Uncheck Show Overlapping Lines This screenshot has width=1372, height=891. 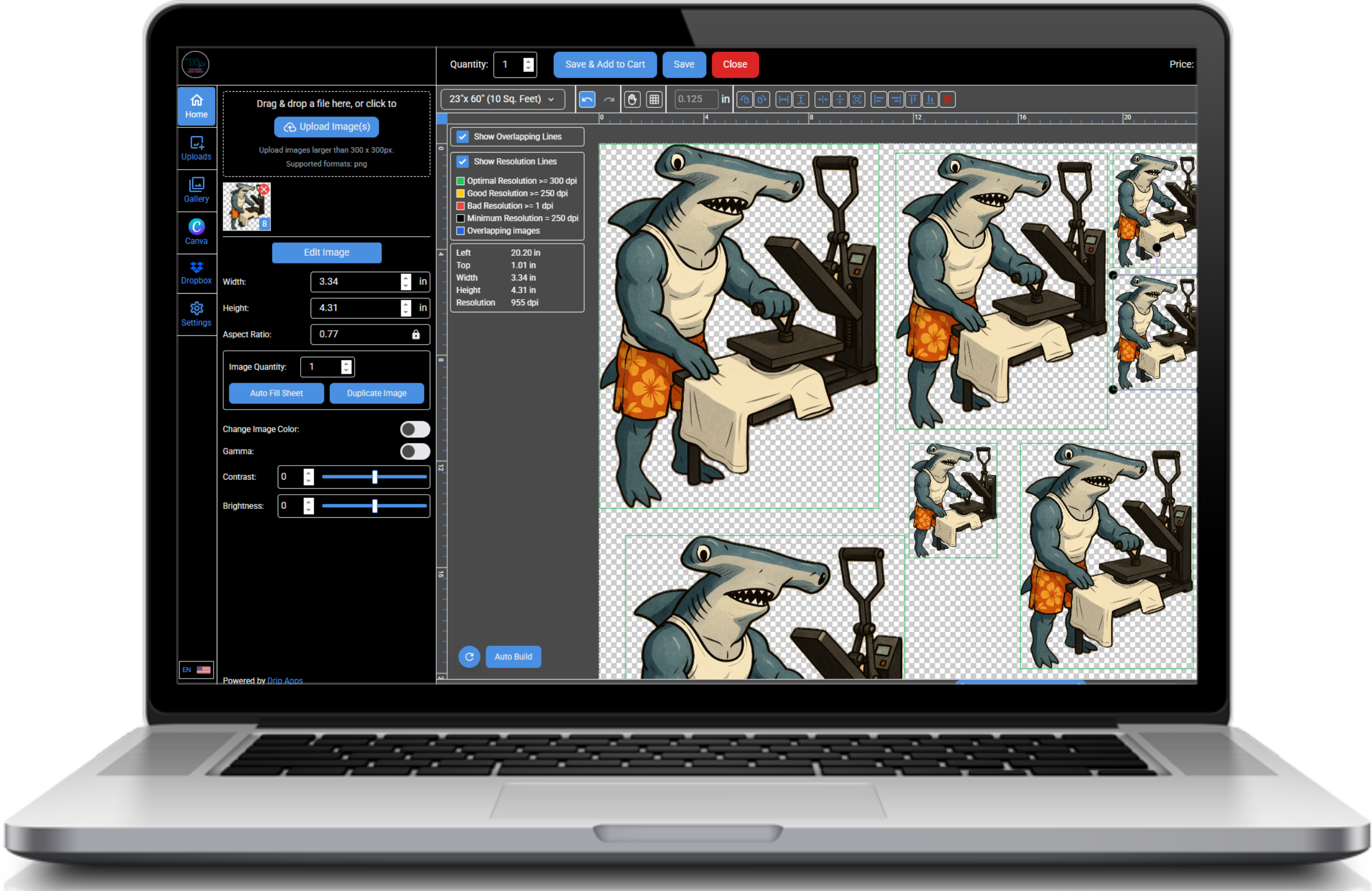tap(462, 136)
